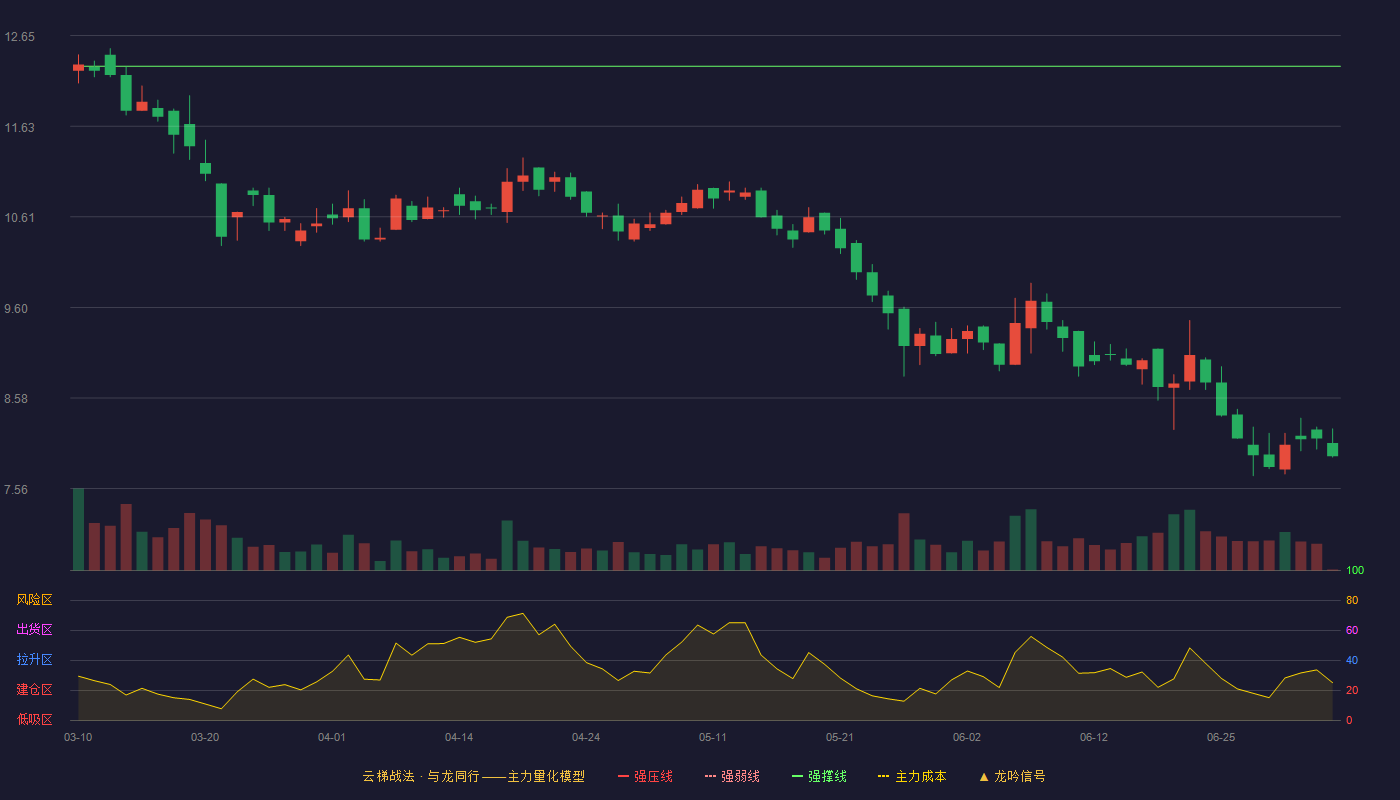Viewport: 1400px width, 800px height.
Task: Click the 0 indicator scale label
Action: click(x=1349, y=720)
